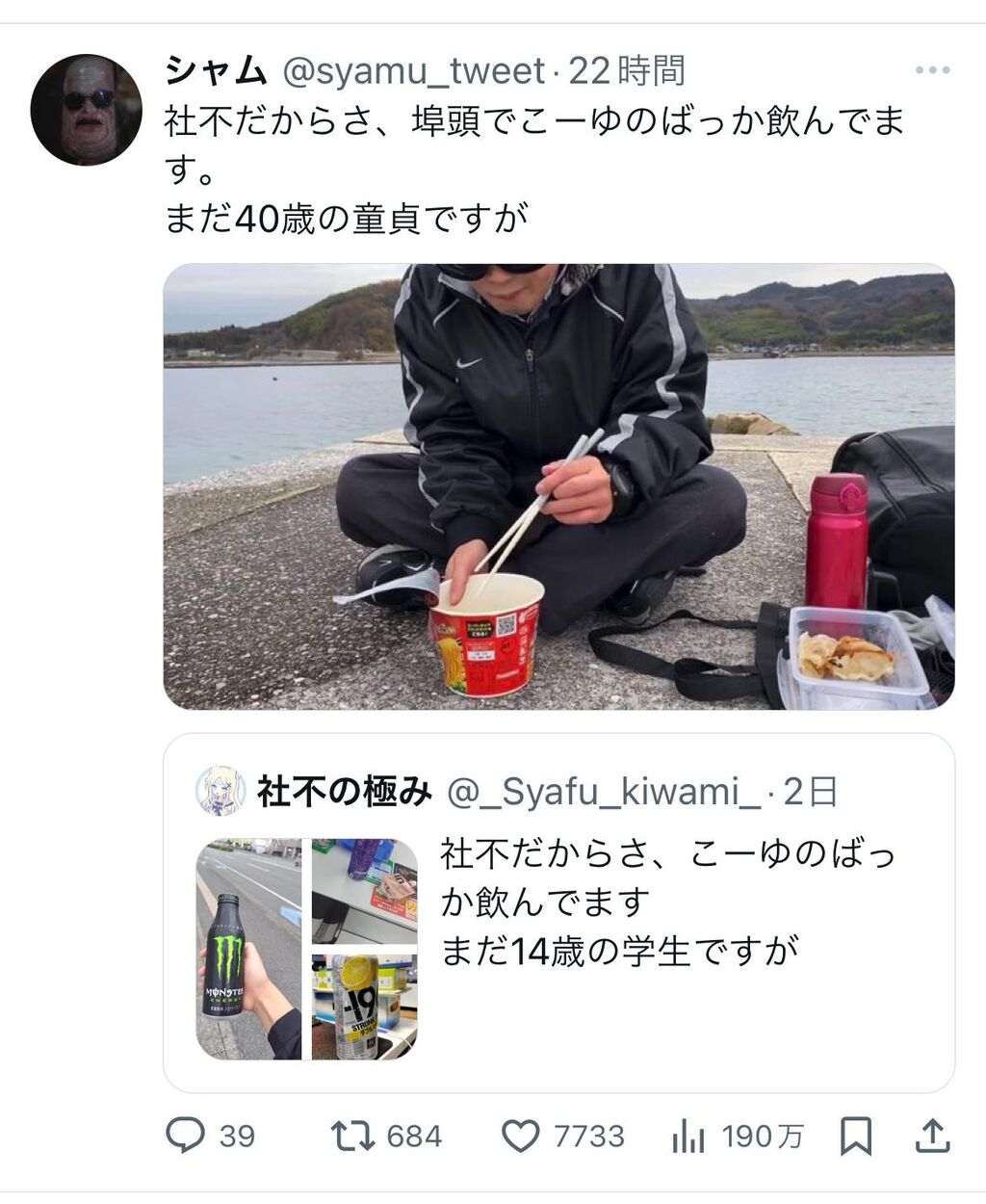Open シャム profile avatar
986x1204 pixels.
pos(86,109)
